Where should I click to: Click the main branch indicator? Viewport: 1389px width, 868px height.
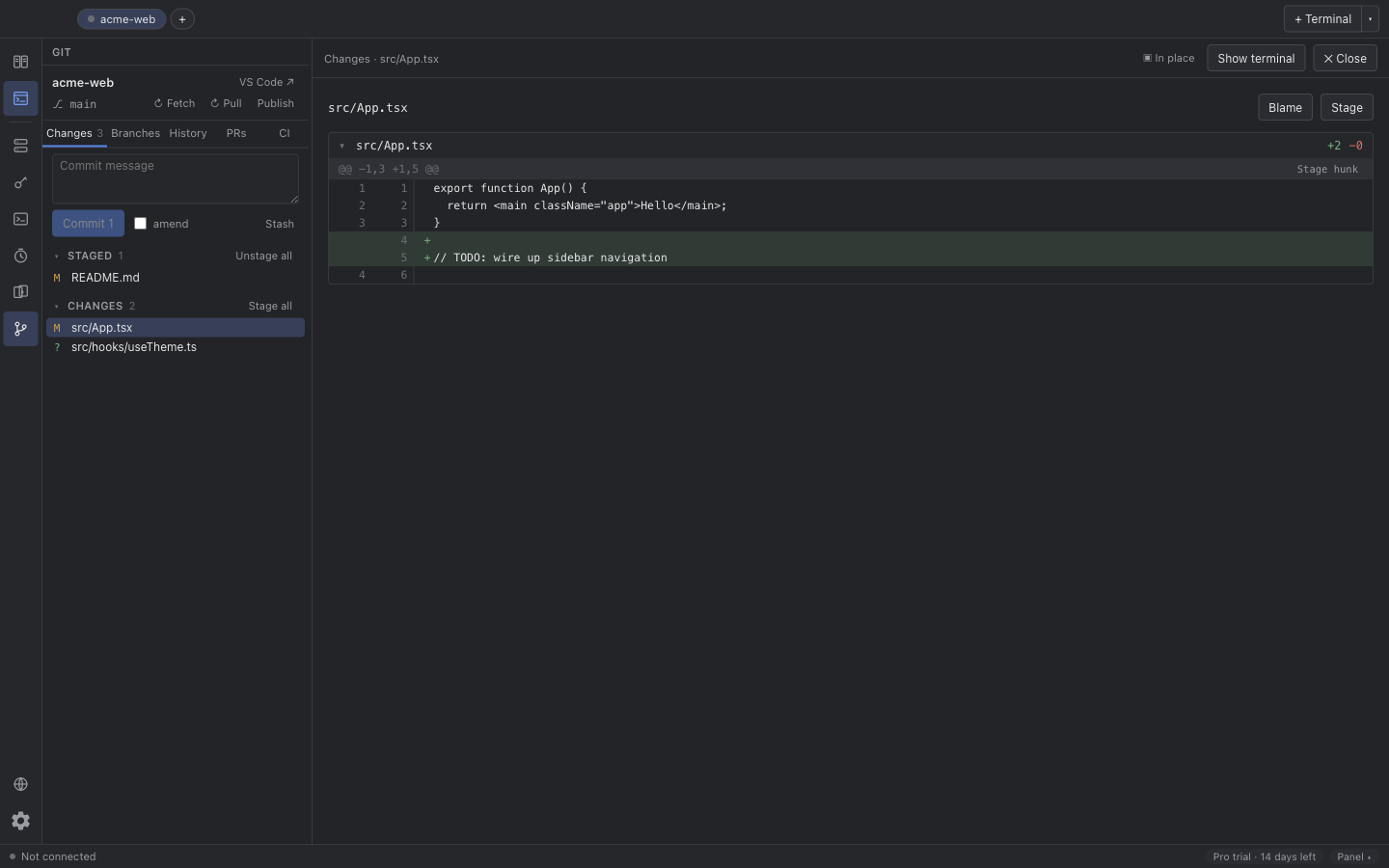[x=75, y=104]
